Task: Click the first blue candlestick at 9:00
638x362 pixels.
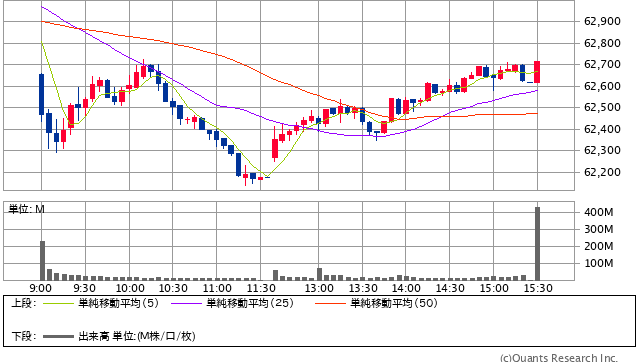Action: (x=42, y=94)
